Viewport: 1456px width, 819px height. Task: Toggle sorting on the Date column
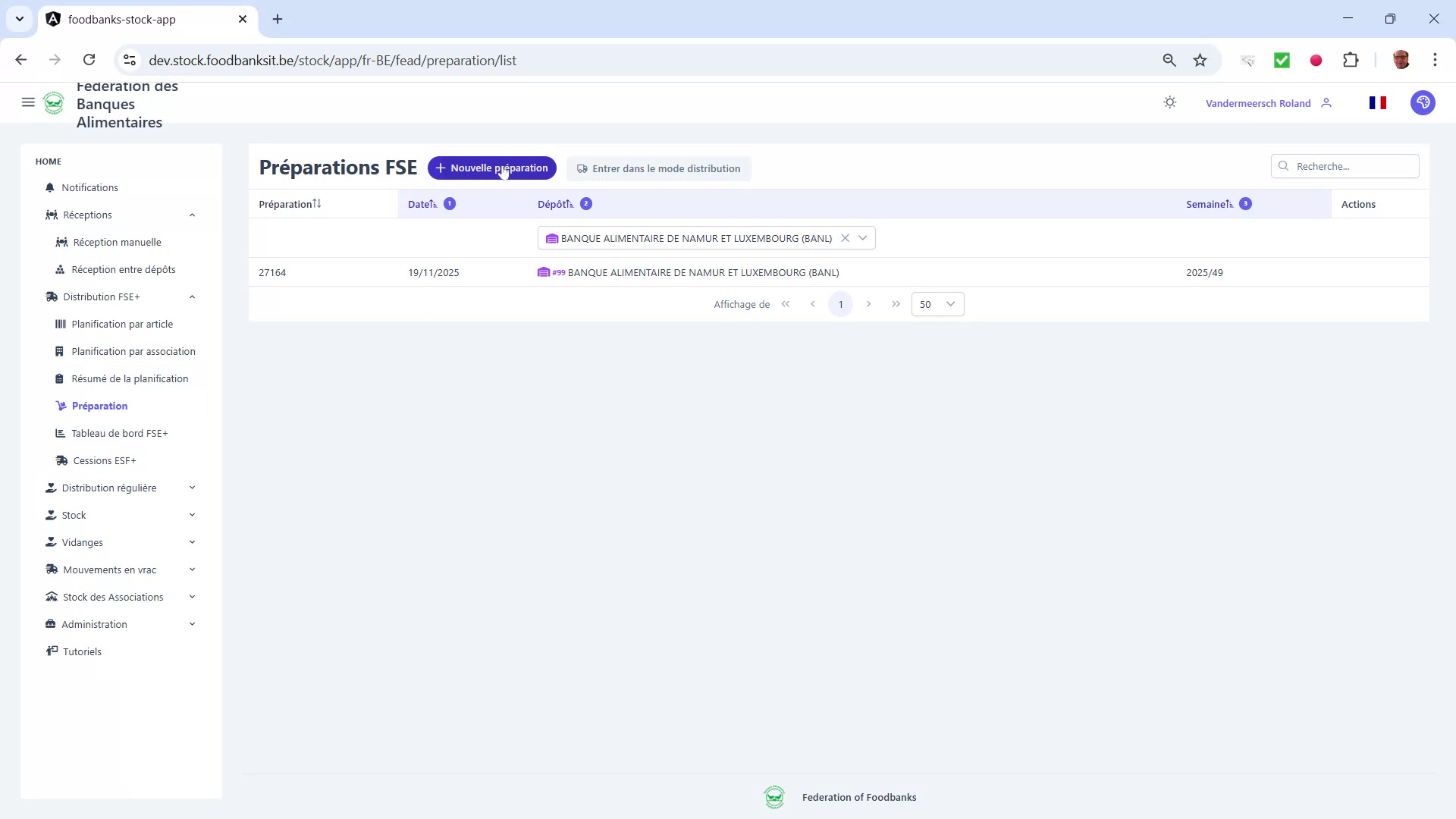click(432, 203)
